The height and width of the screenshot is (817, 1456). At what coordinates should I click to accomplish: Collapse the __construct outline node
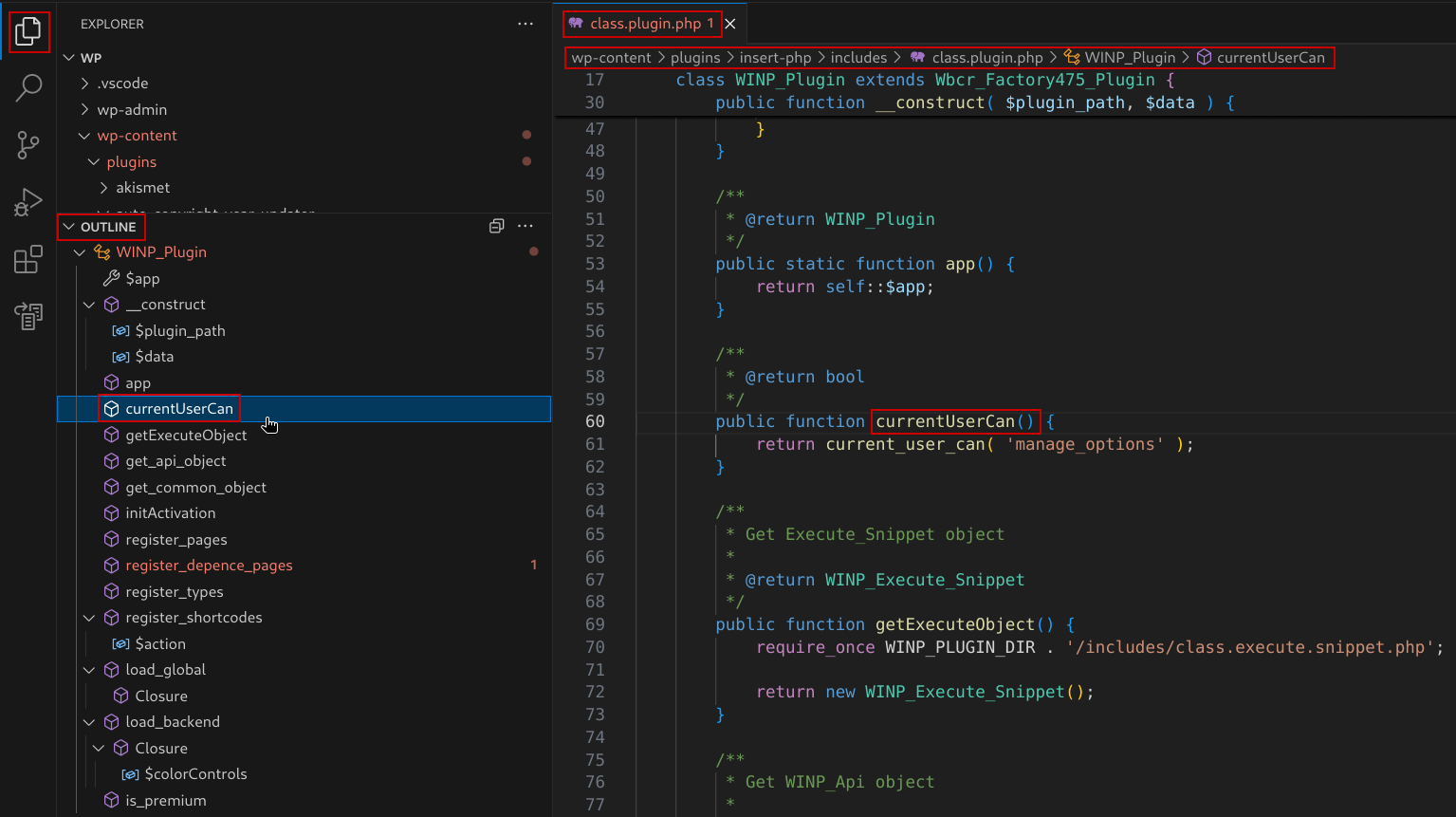[89, 305]
